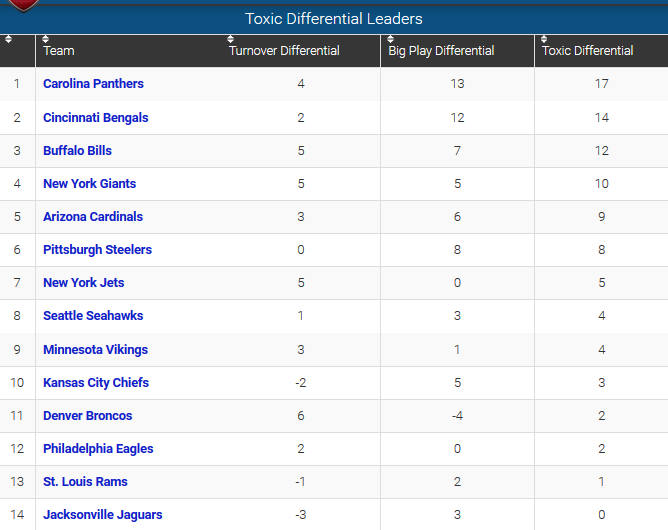The image size is (668, 530).
Task: Select Kansas City Chiefs turnover value -2
Action: [301, 383]
